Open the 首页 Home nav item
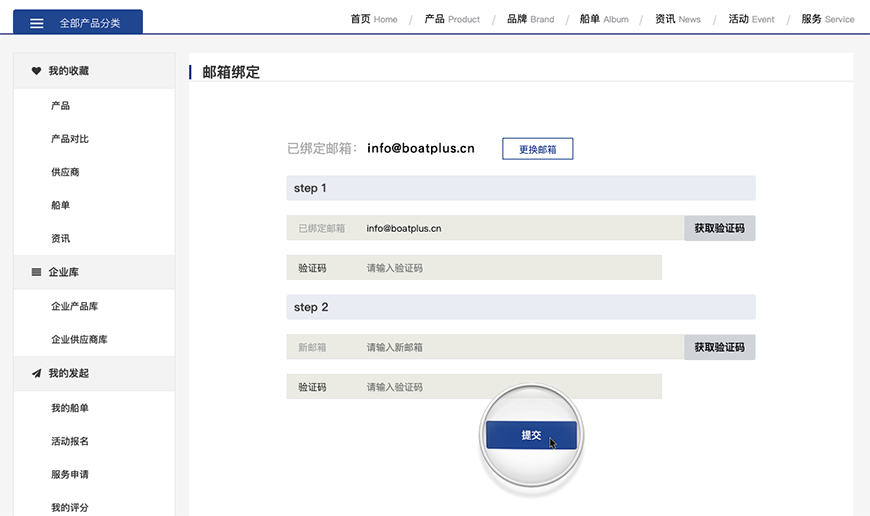 pos(373,19)
